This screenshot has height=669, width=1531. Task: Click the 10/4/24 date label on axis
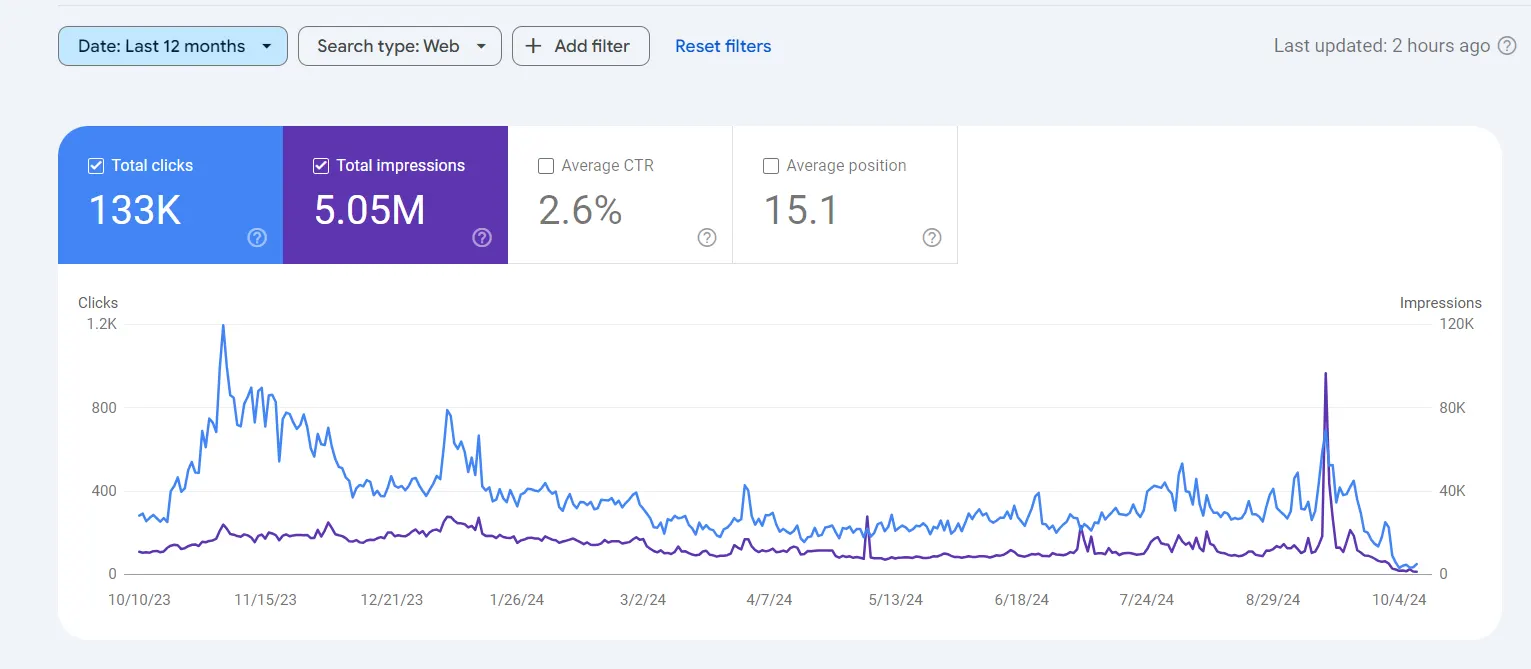(x=1397, y=600)
